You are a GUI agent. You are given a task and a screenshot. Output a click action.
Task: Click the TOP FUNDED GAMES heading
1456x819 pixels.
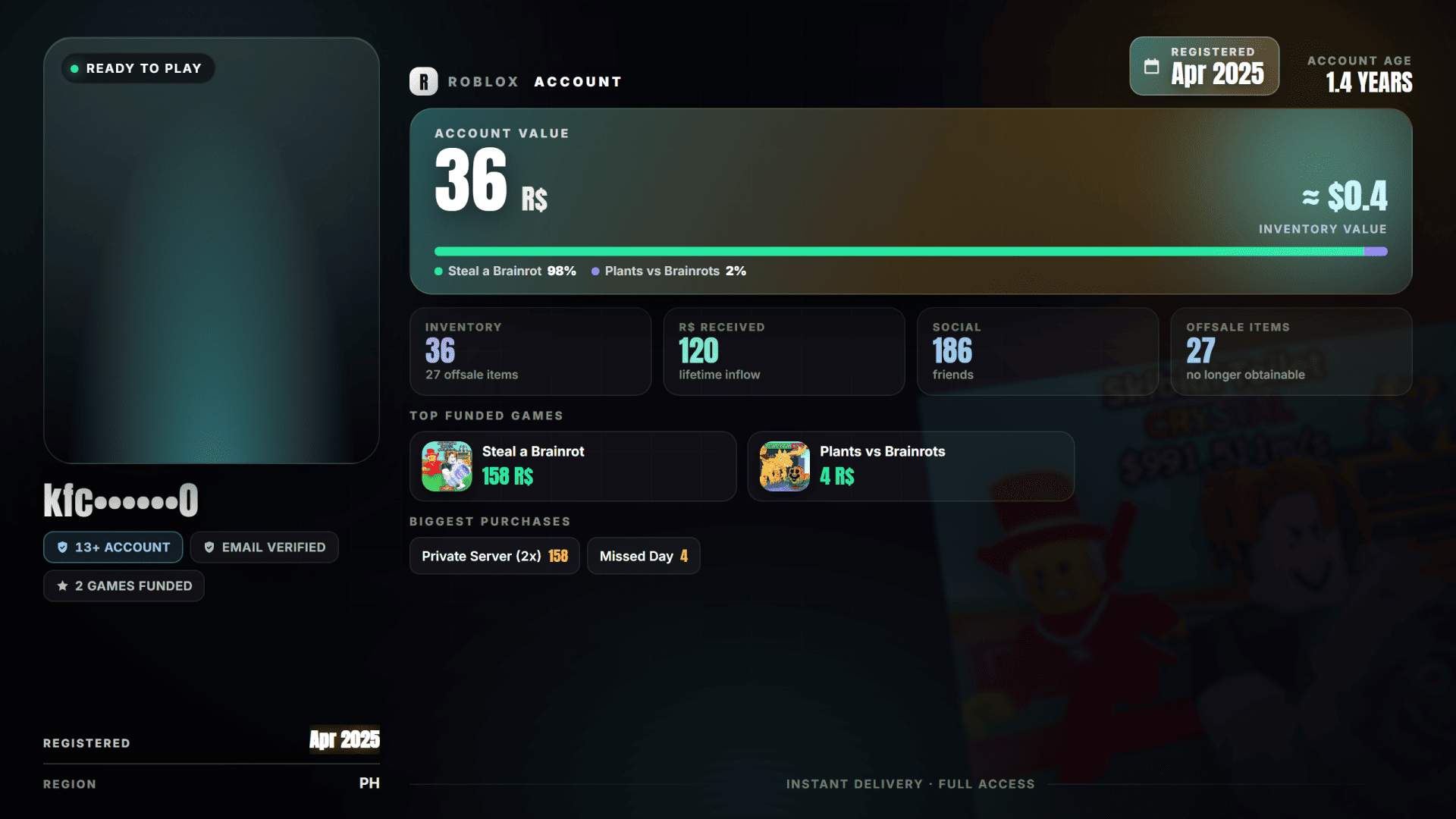coord(486,416)
